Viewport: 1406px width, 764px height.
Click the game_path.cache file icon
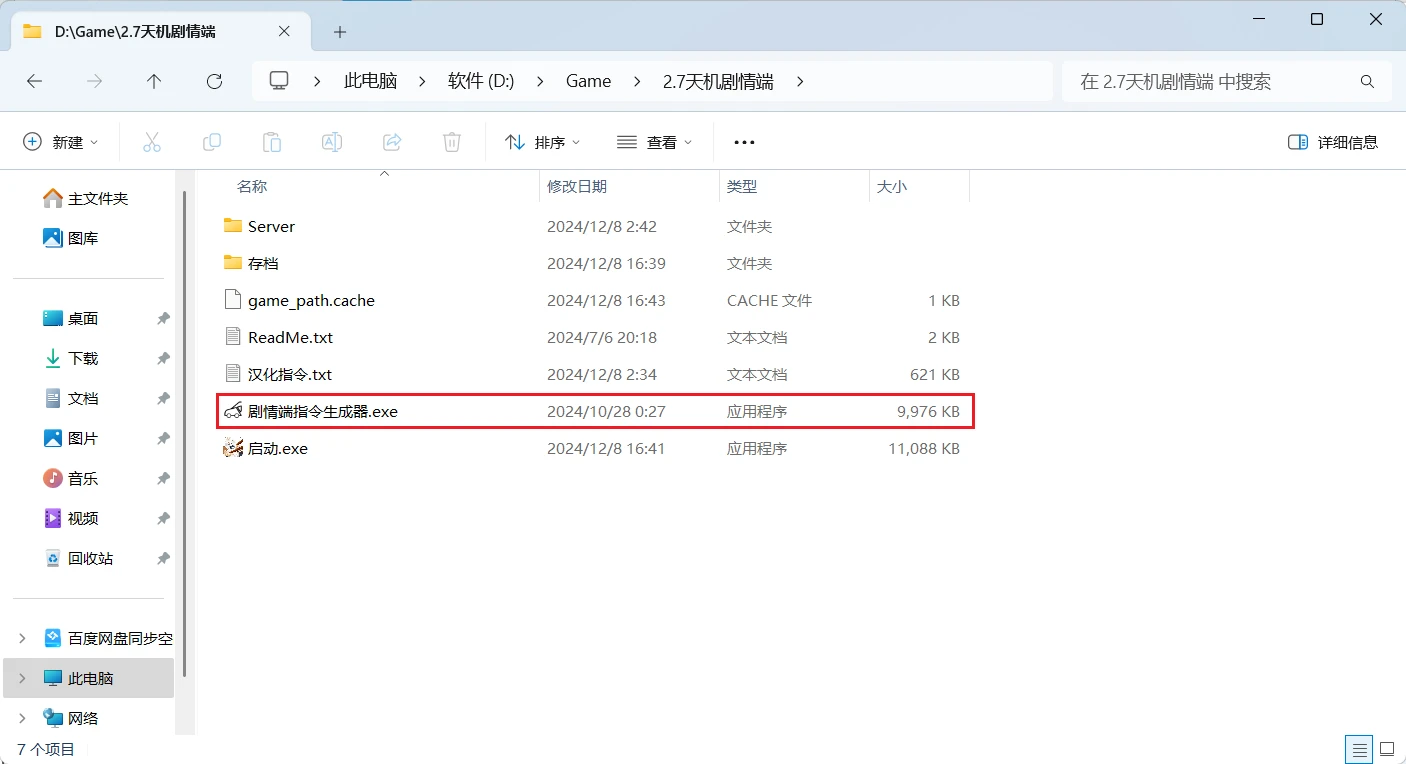click(233, 300)
